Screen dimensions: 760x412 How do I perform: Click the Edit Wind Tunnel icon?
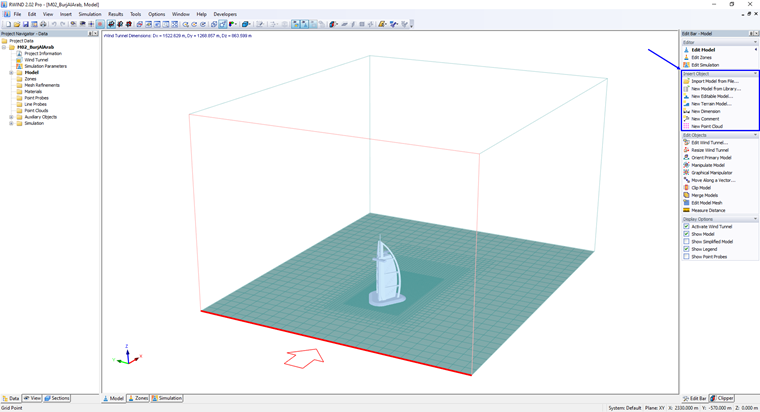coord(686,143)
